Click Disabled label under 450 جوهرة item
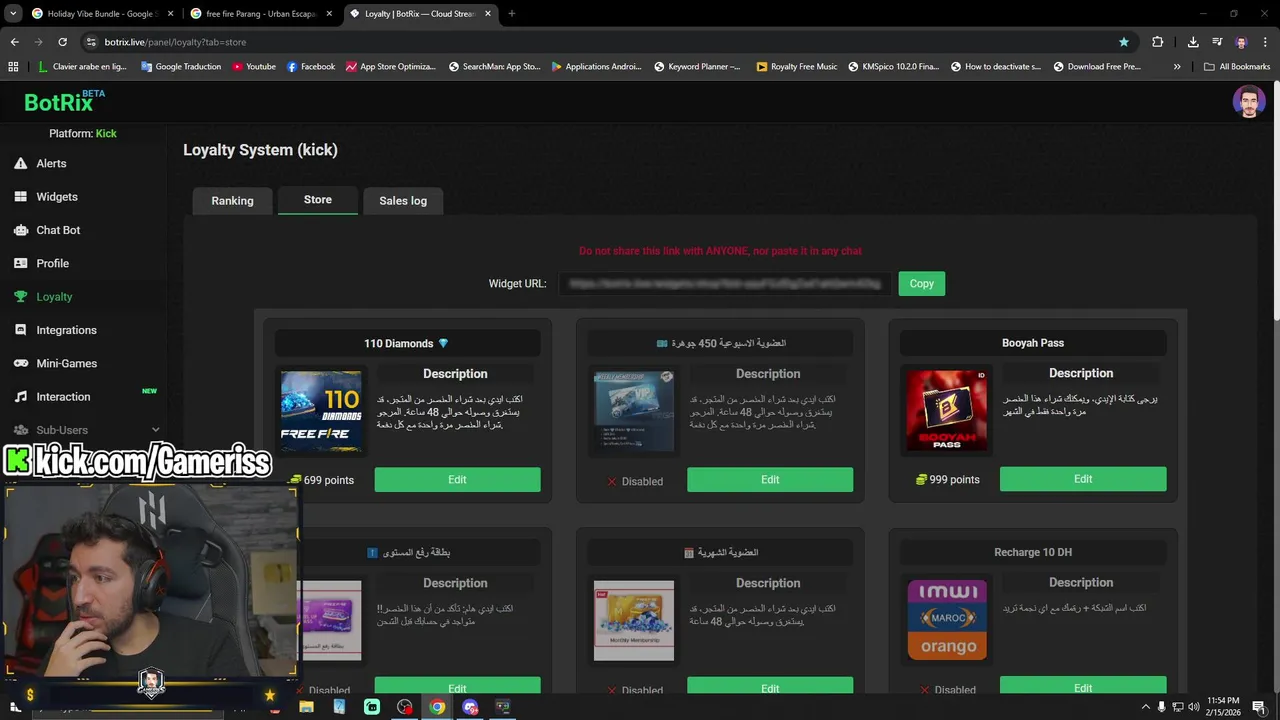1280x720 pixels. pyautogui.click(x=635, y=481)
